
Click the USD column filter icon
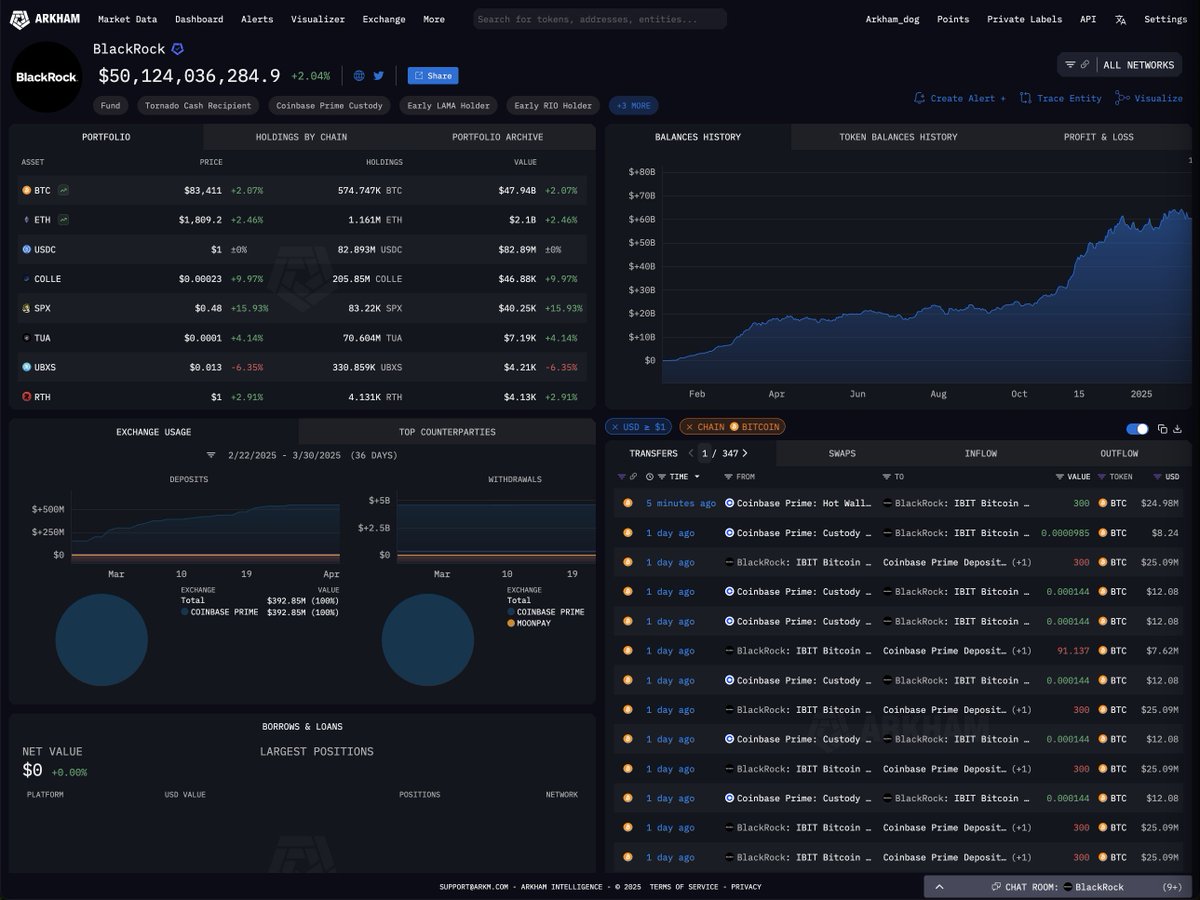tap(1158, 477)
